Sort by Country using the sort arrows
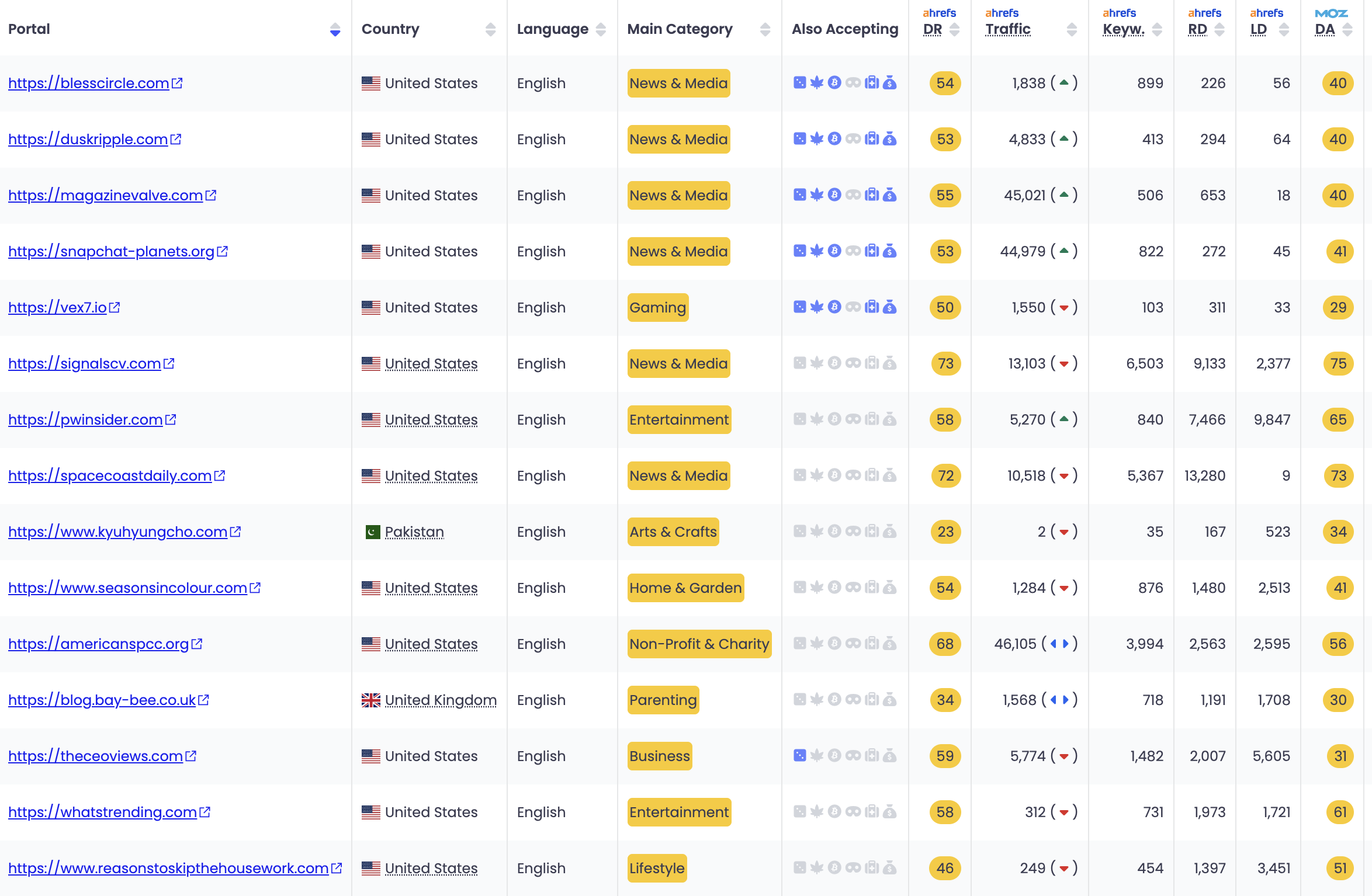 coord(490,30)
